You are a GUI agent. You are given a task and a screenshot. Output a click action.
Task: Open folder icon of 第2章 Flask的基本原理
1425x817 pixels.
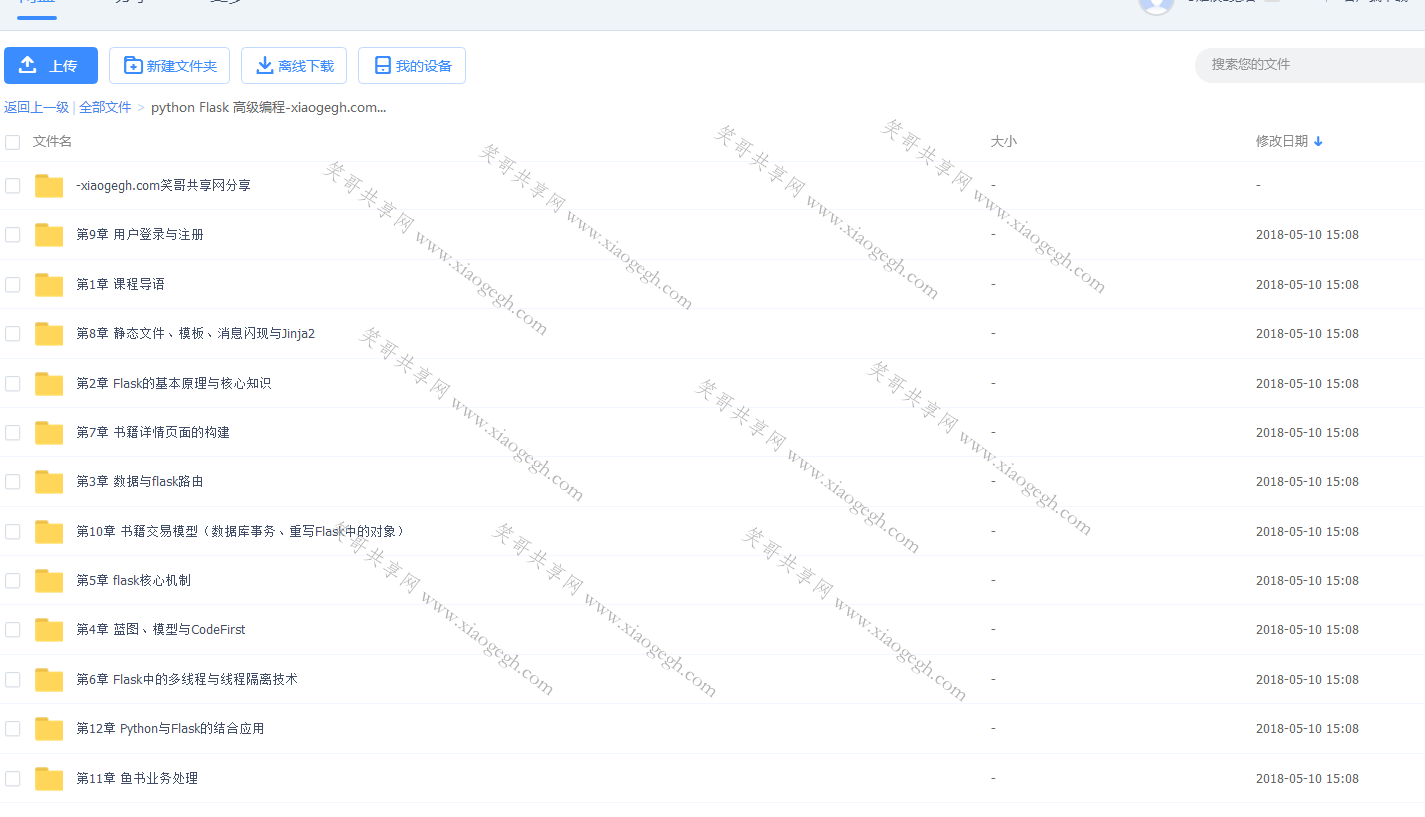pyautogui.click(x=49, y=383)
